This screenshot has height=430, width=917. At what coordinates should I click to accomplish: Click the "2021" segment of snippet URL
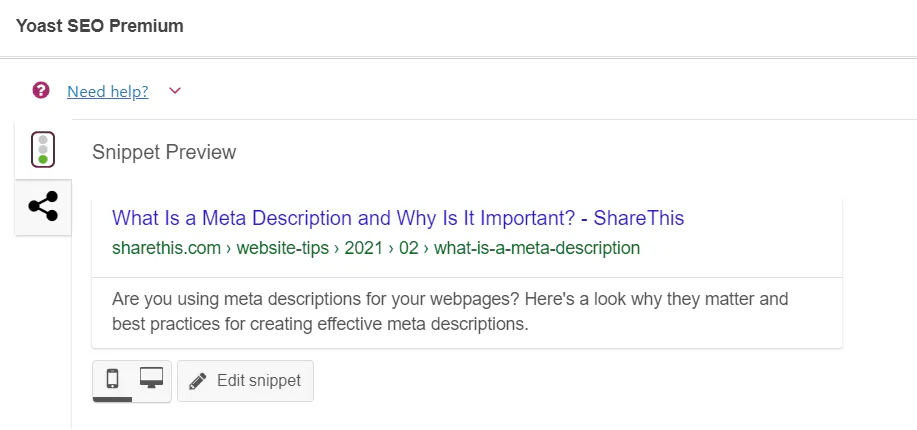pos(365,248)
